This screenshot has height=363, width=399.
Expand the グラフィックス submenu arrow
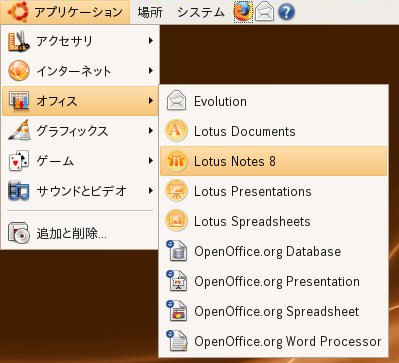pos(151,131)
